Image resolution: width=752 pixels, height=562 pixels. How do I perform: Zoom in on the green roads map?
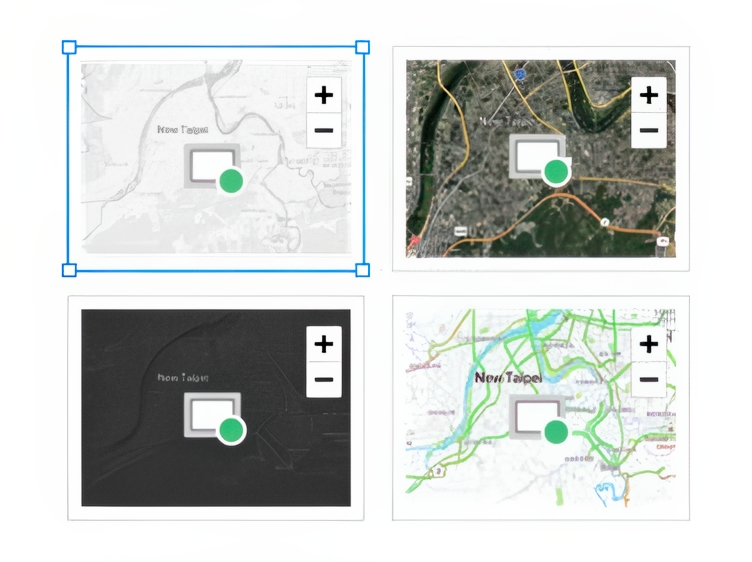pyautogui.click(x=648, y=344)
